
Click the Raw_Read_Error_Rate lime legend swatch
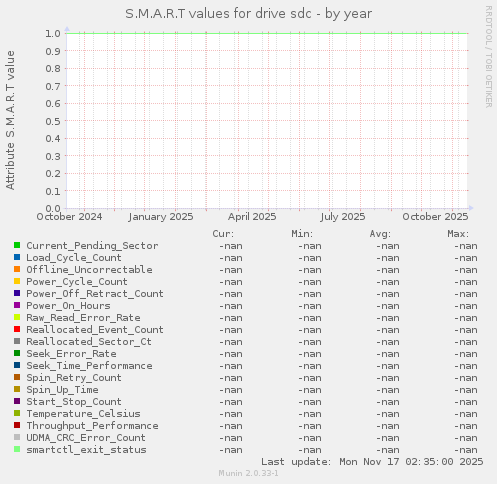click(x=17, y=317)
